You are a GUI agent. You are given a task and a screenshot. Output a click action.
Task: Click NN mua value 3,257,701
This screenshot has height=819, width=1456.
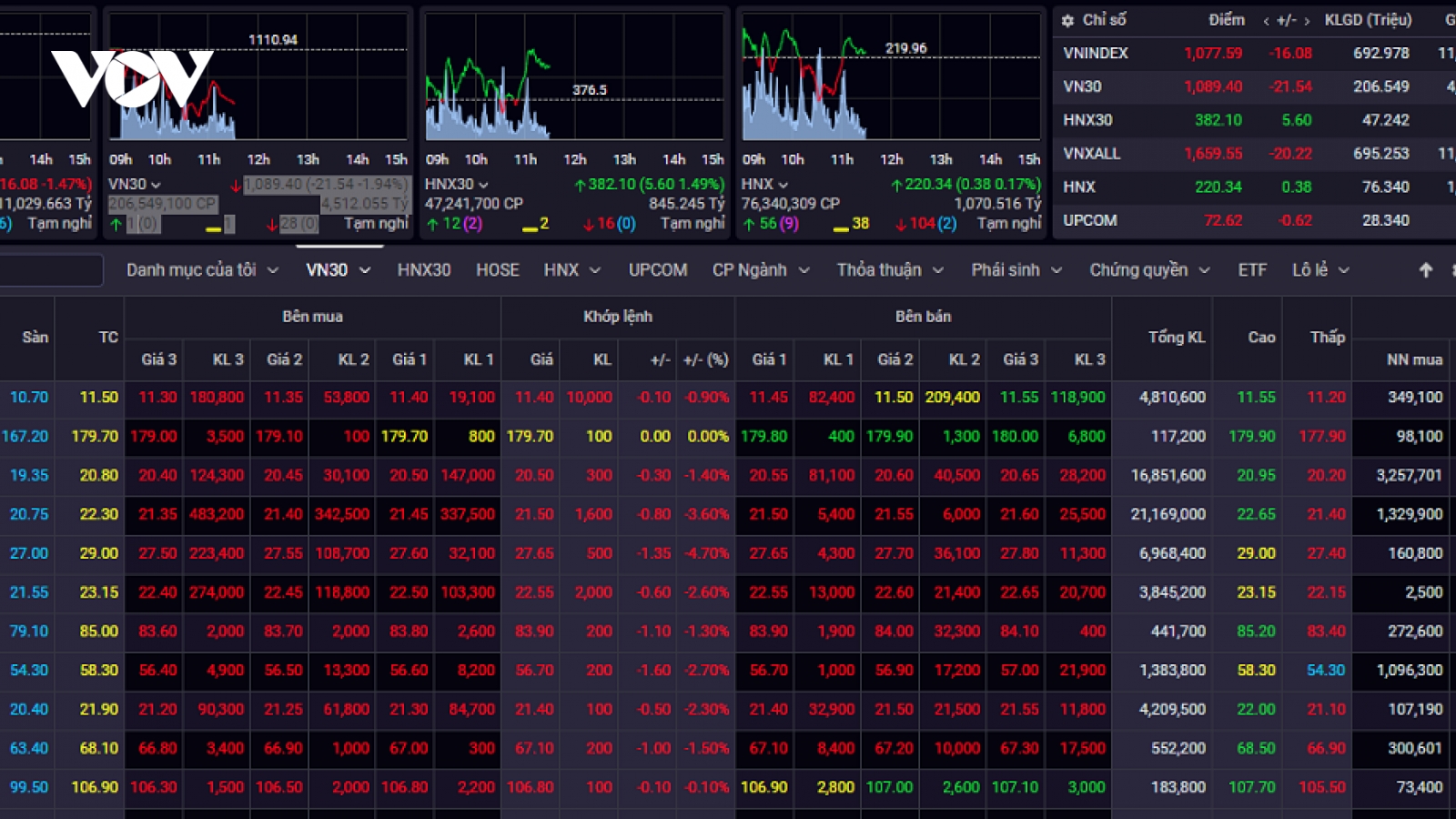1409,475
